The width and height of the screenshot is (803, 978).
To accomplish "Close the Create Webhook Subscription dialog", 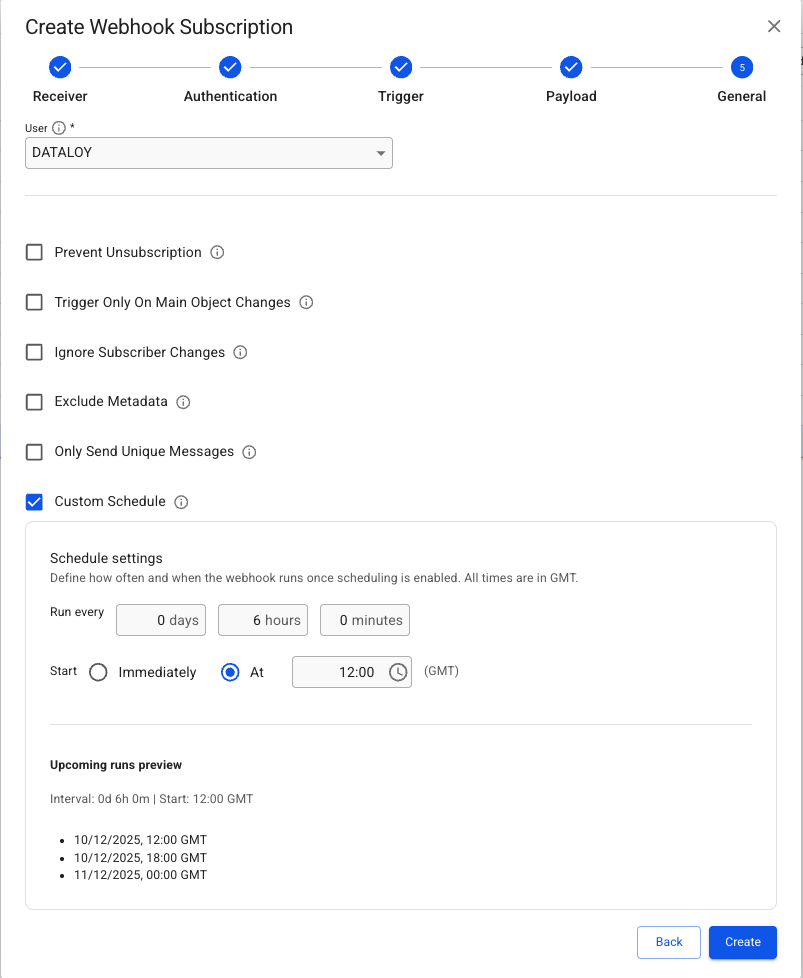I will 774,27.
